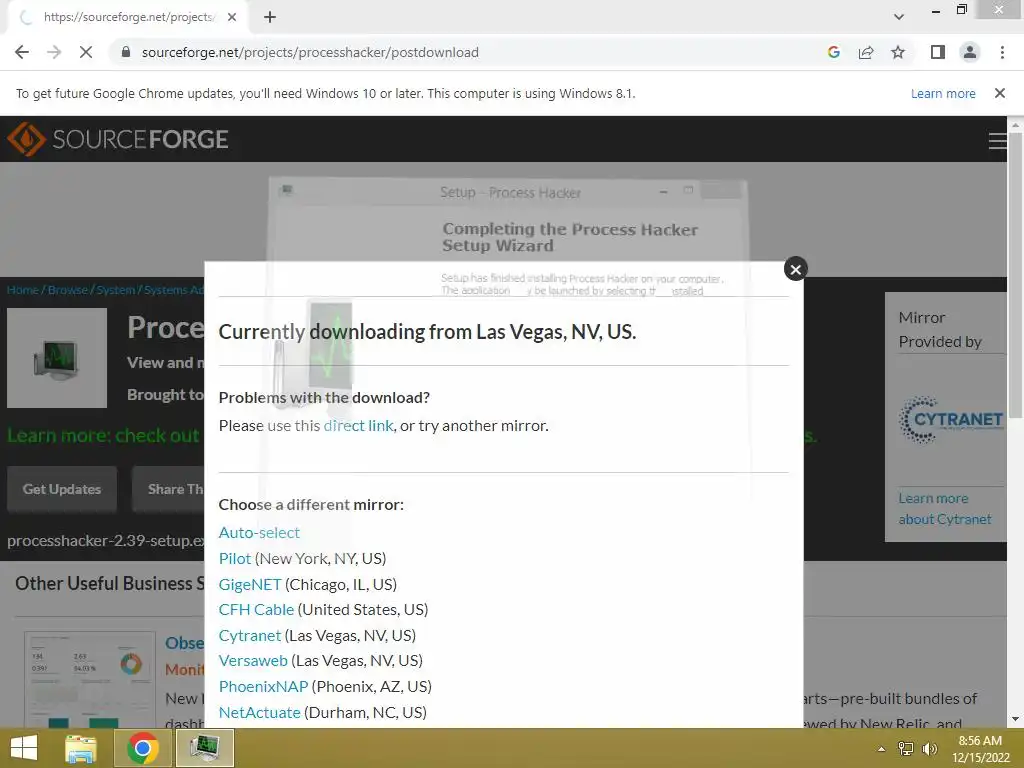Open the System breadcrumb link
Viewport: 1024px width, 768px height.
click(116, 290)
